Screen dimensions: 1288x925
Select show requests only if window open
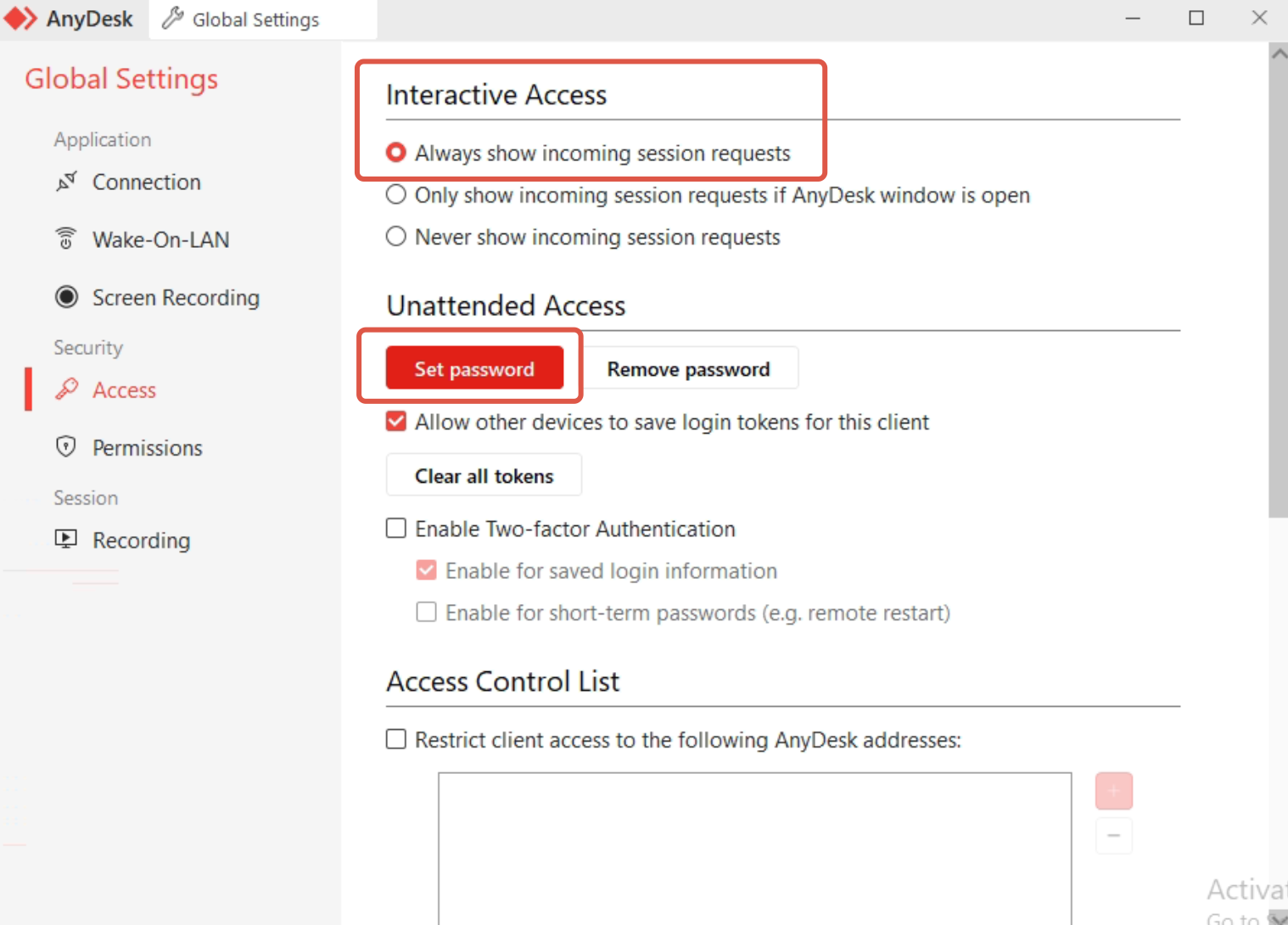[x=395, y=194]
